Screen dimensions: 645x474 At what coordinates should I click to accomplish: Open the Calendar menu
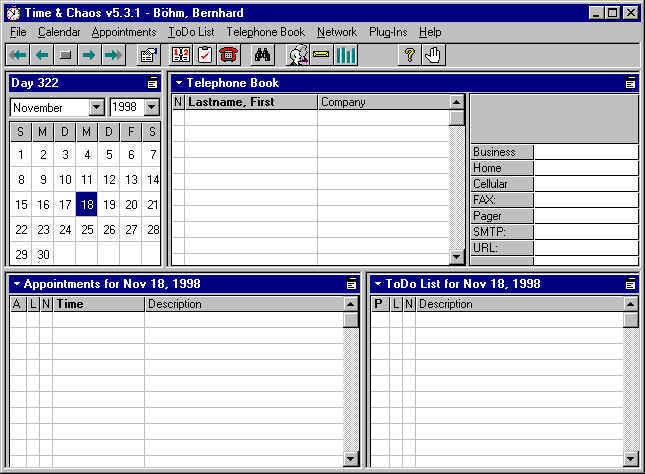coord(59,32)
